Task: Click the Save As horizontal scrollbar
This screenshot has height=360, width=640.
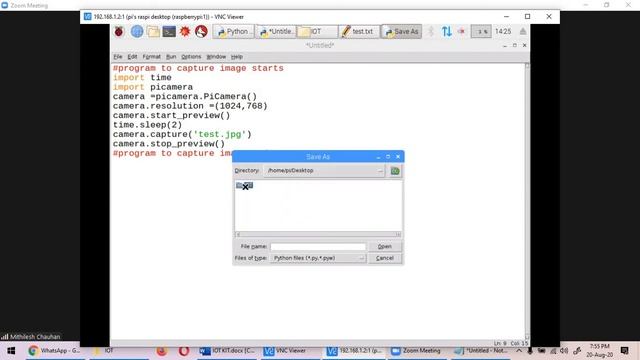Action: tap(318, 234)
